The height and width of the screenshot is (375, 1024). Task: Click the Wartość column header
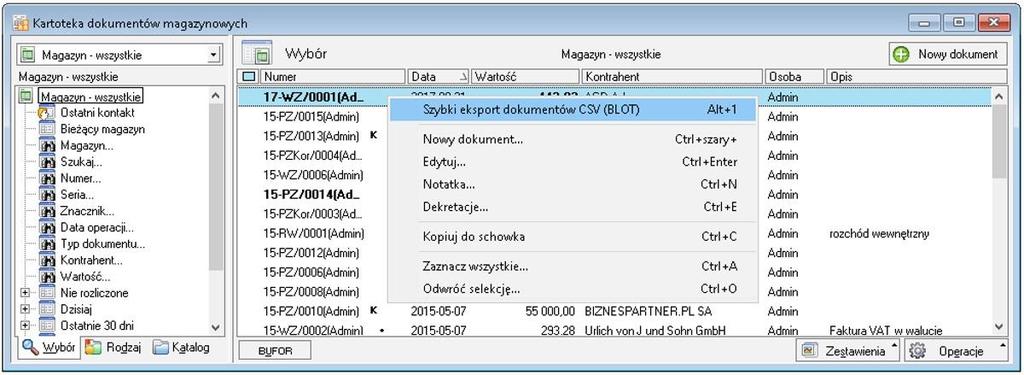point(526,76)
